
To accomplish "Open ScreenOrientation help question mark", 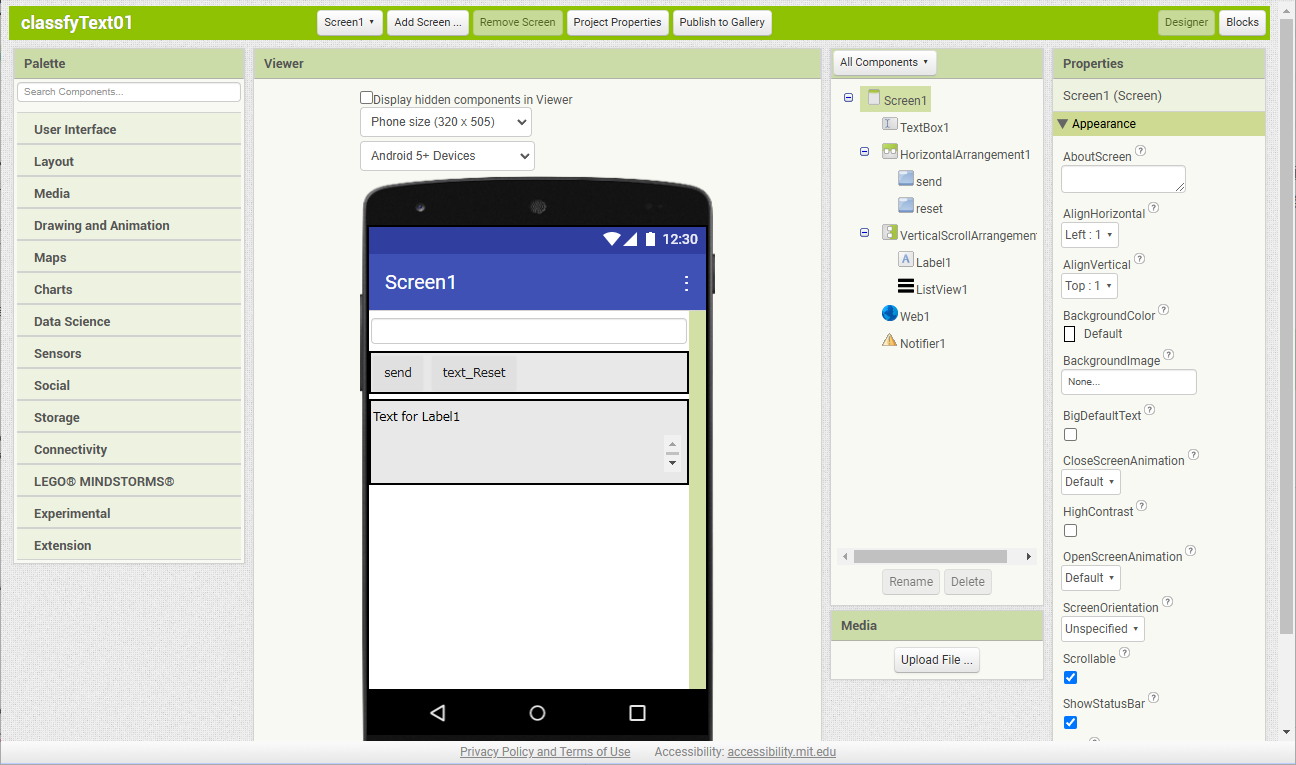I will [1168, 602].
